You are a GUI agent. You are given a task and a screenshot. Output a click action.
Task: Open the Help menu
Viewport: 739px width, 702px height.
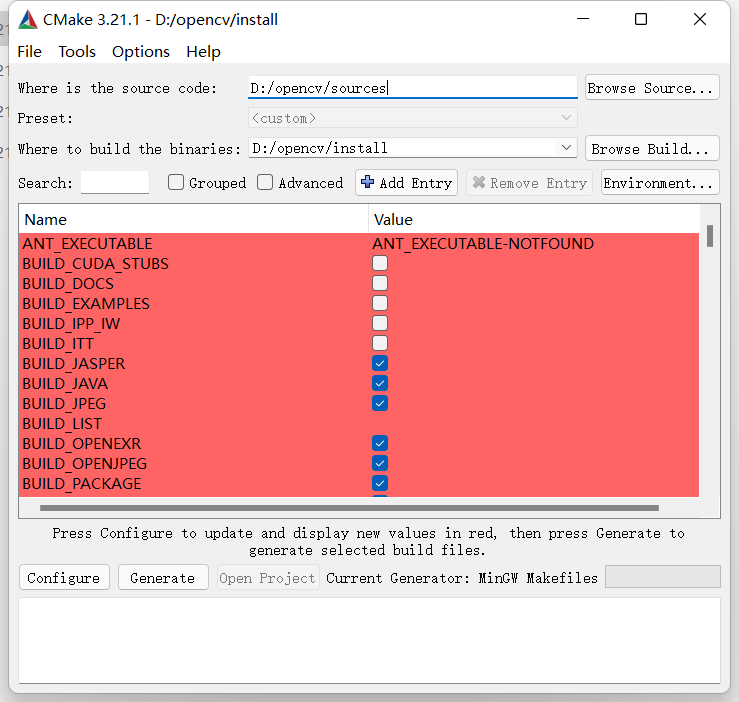pos(203,51)
